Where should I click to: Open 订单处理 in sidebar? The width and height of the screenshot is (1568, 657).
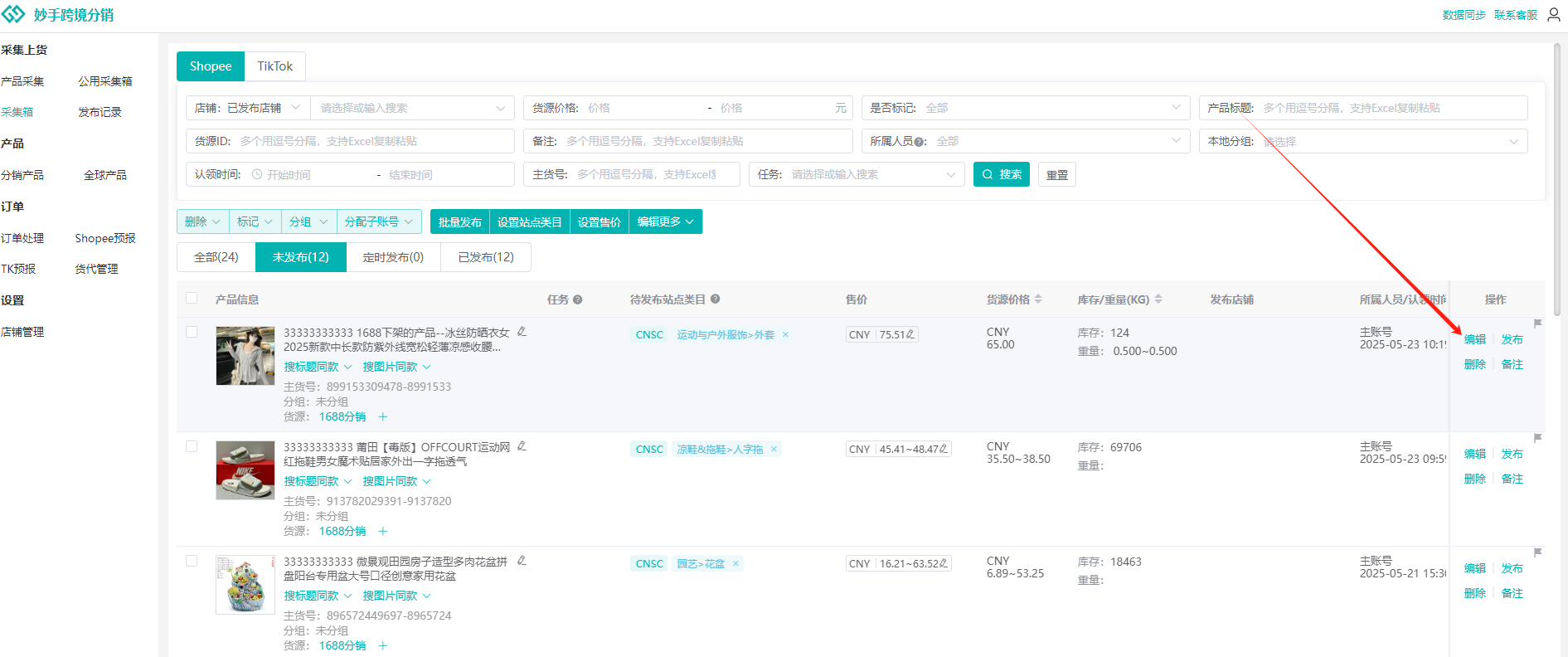point(22,238)
